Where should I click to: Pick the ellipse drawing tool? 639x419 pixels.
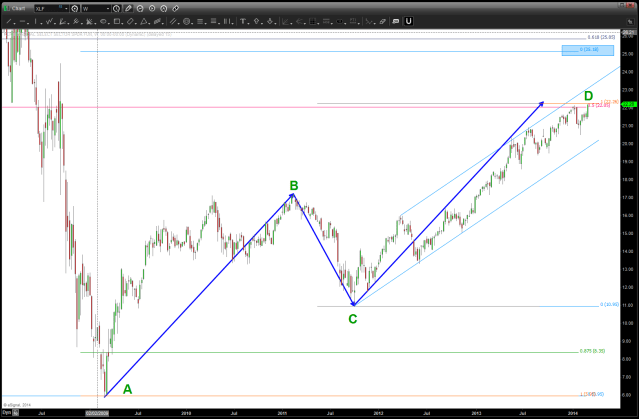tap(103, 21)
